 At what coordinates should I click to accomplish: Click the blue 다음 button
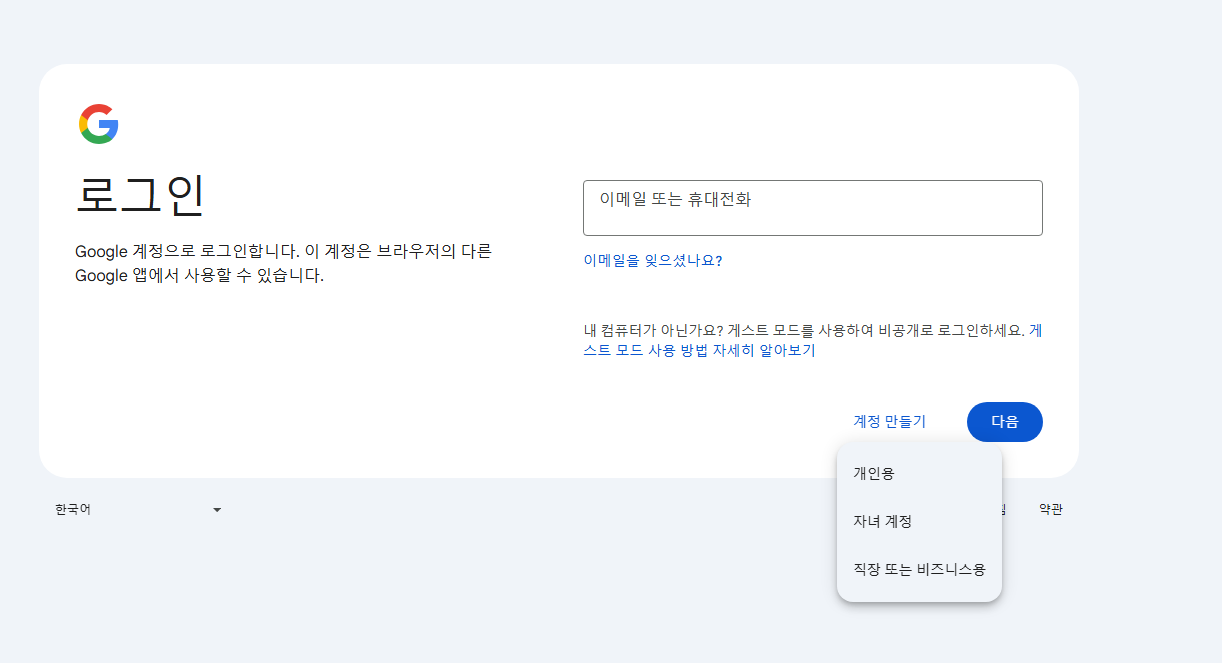point(1004,422)
